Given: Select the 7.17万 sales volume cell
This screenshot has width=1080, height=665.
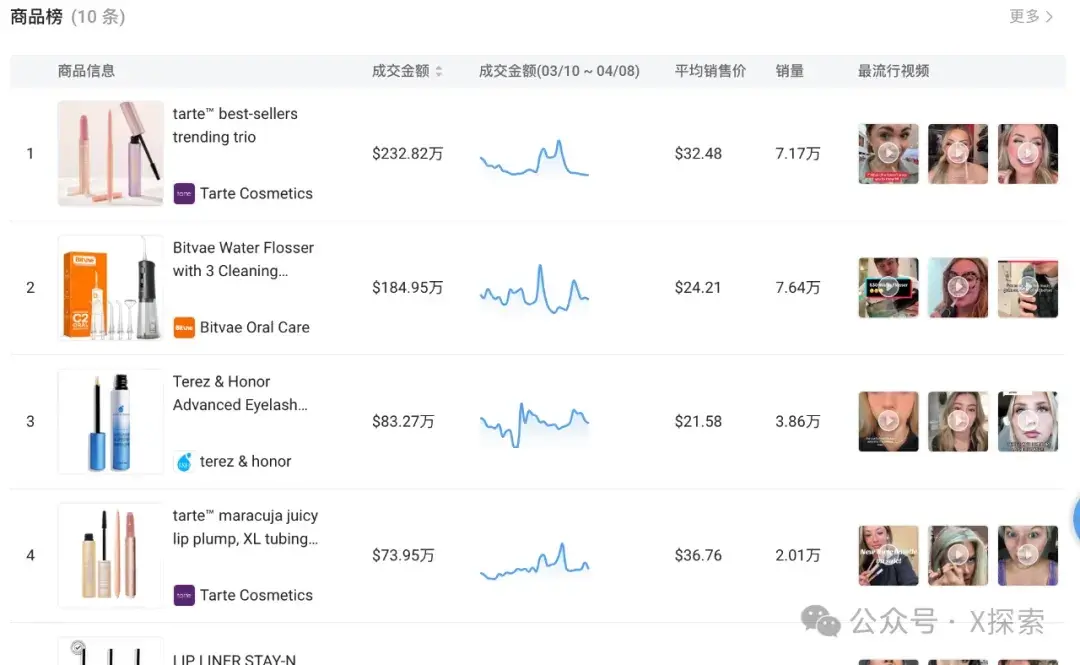Looking at the screenshot, I should point(798,154).
